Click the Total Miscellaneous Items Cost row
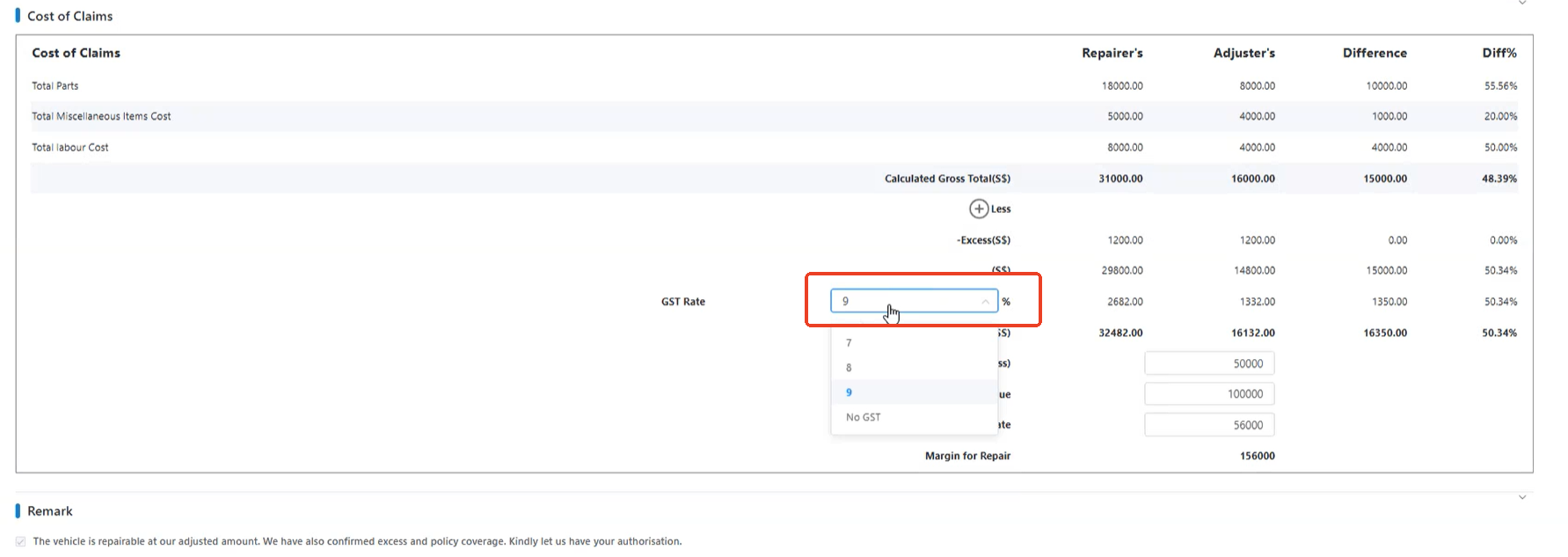This screenshot has width=1568, height=557. tap(101, 116)
